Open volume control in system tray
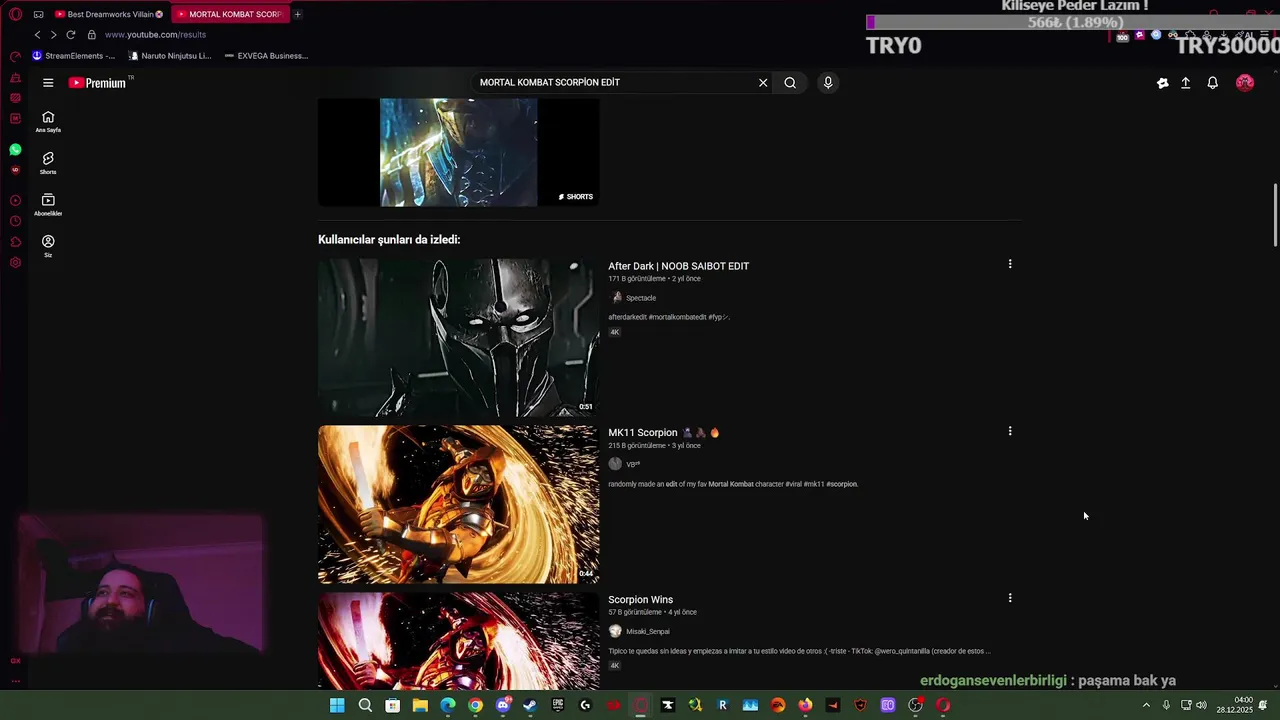This screenshot has height=720, width=1280. [1201, 705]
